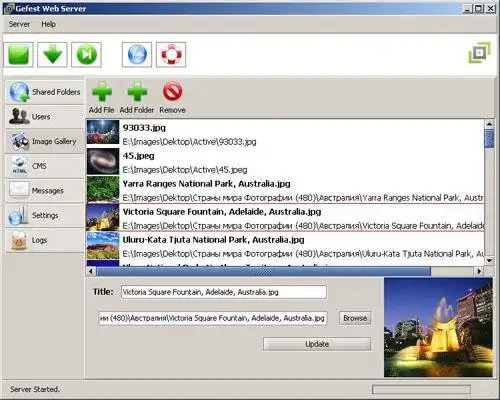Viewport: 500px width, 400px height.
Task: Click the horizontal scrollbar thumb
Action: [x=263, y=271]
